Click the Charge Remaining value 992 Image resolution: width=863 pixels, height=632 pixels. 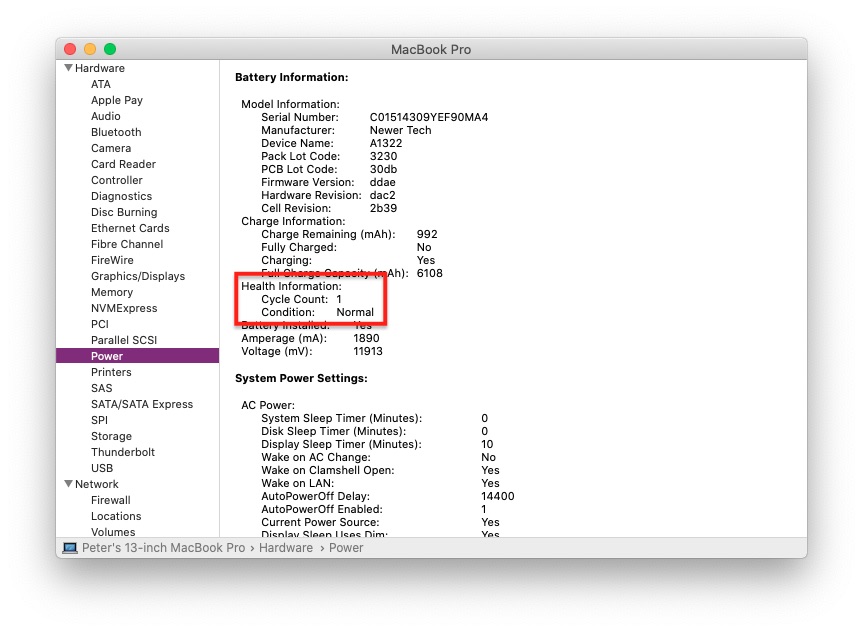[427, 234]
